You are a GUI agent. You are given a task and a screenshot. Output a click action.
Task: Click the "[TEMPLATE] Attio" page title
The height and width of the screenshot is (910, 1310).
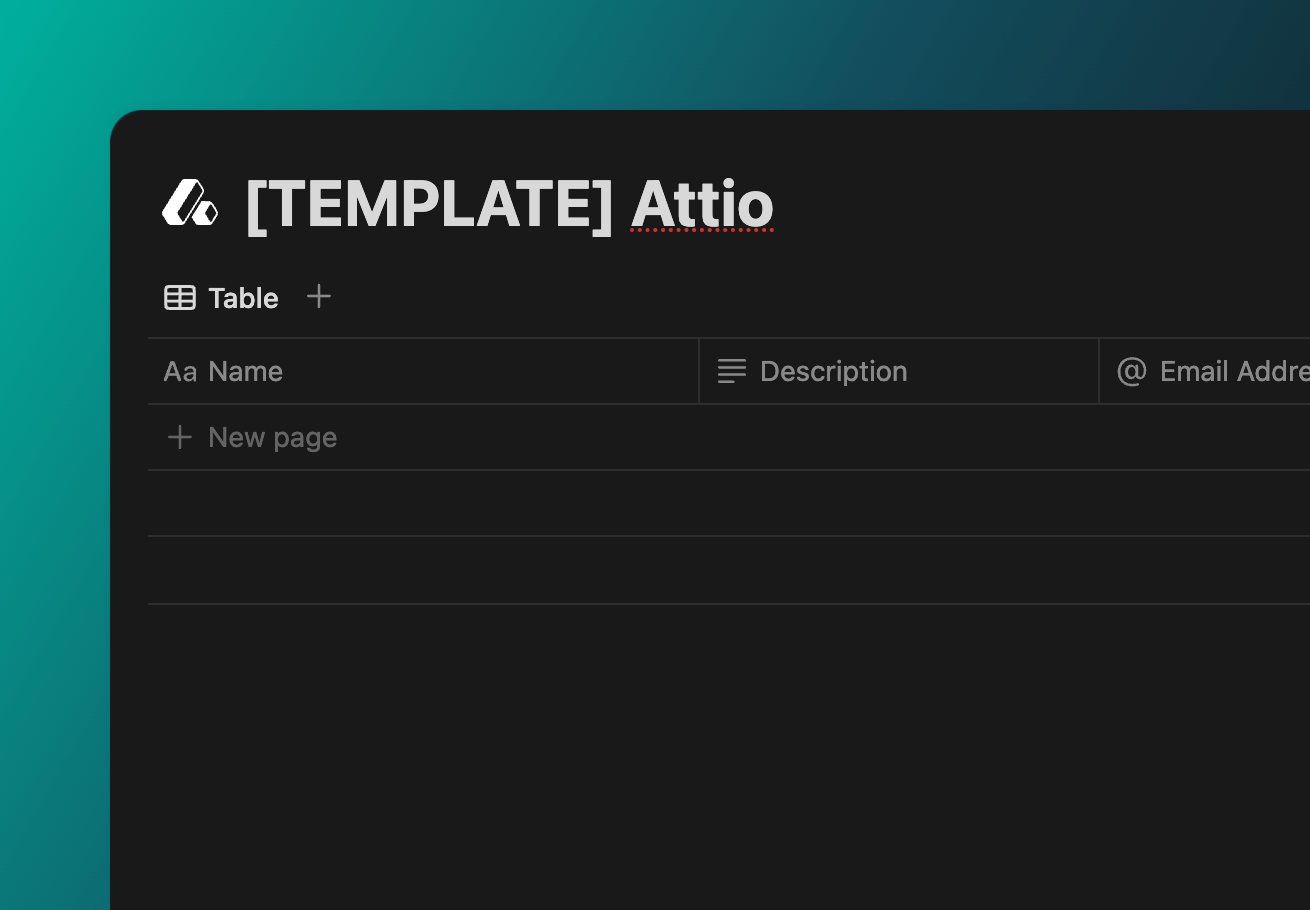point(509,206)
